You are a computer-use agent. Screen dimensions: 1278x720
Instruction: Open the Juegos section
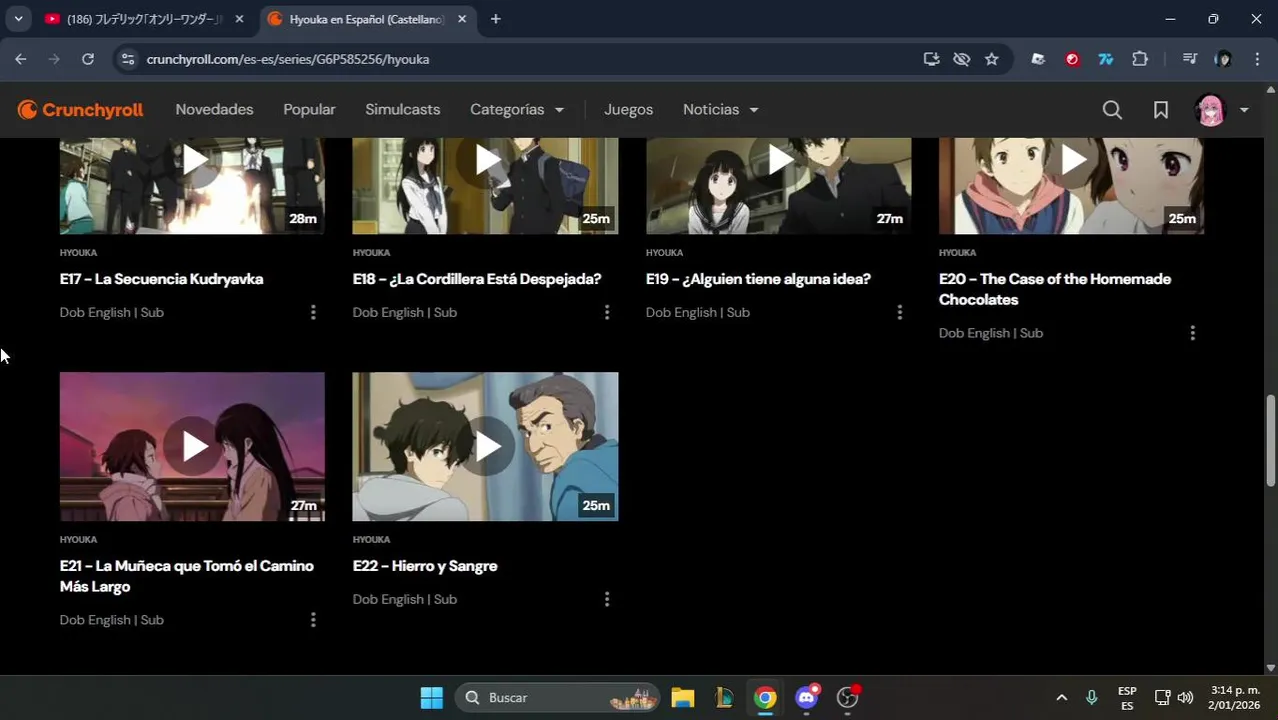click(628, 110)
